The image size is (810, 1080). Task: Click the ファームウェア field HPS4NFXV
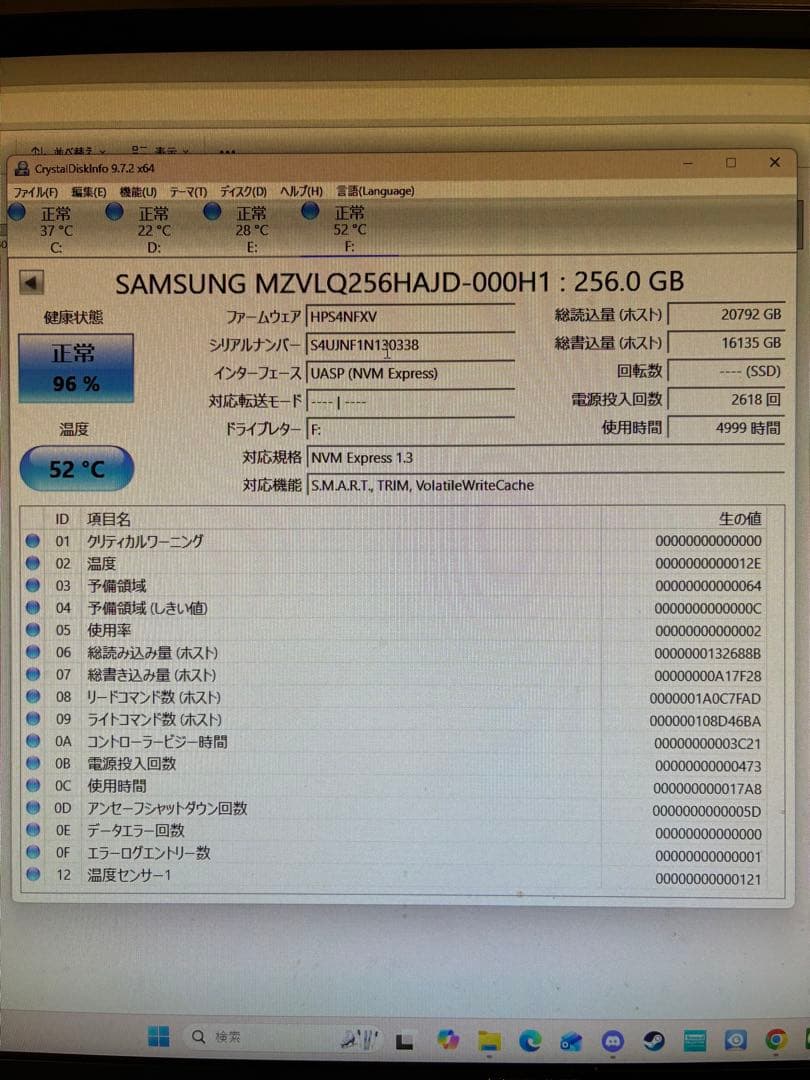[411, 316]
